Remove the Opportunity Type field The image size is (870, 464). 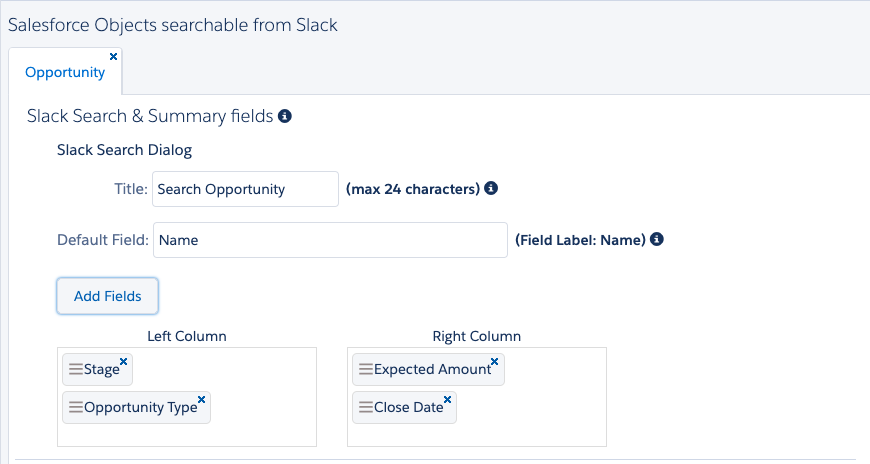tap(202, 399)
